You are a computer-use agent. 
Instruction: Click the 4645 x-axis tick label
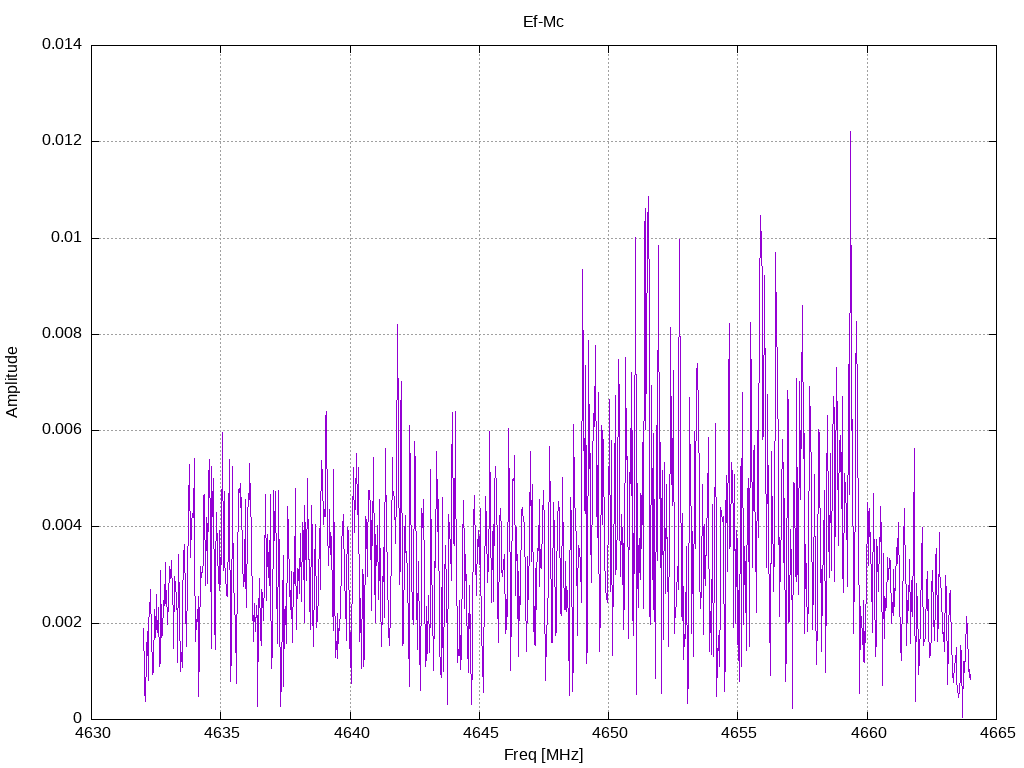[481, 733]
